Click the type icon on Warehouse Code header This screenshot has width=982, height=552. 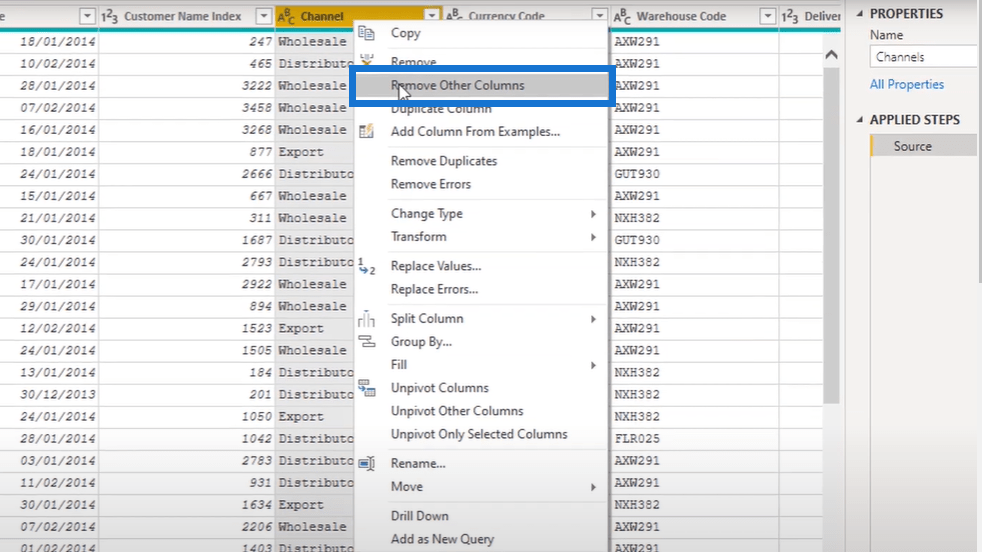(x=622, y=16)
